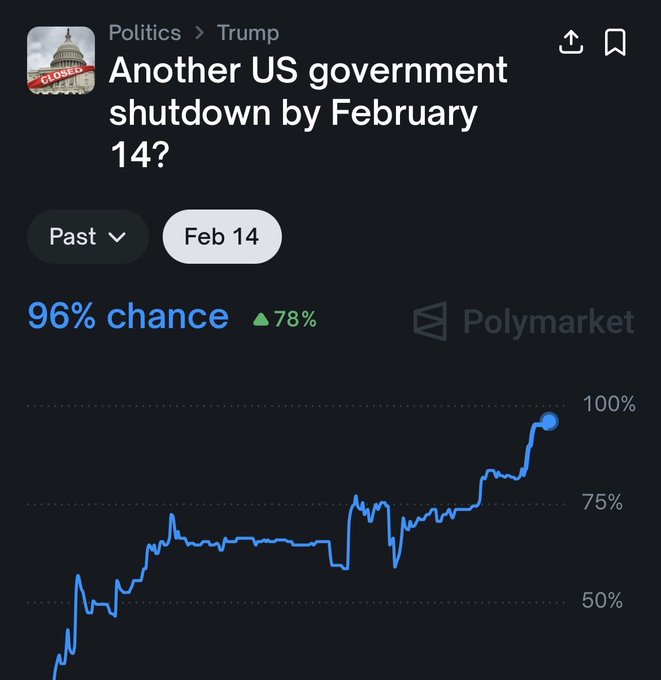The width and height of the screenshot is (661, 680).
Task: Open the Politics breadcrumb link
Action: pyautogui.click(x=144, y=33)
